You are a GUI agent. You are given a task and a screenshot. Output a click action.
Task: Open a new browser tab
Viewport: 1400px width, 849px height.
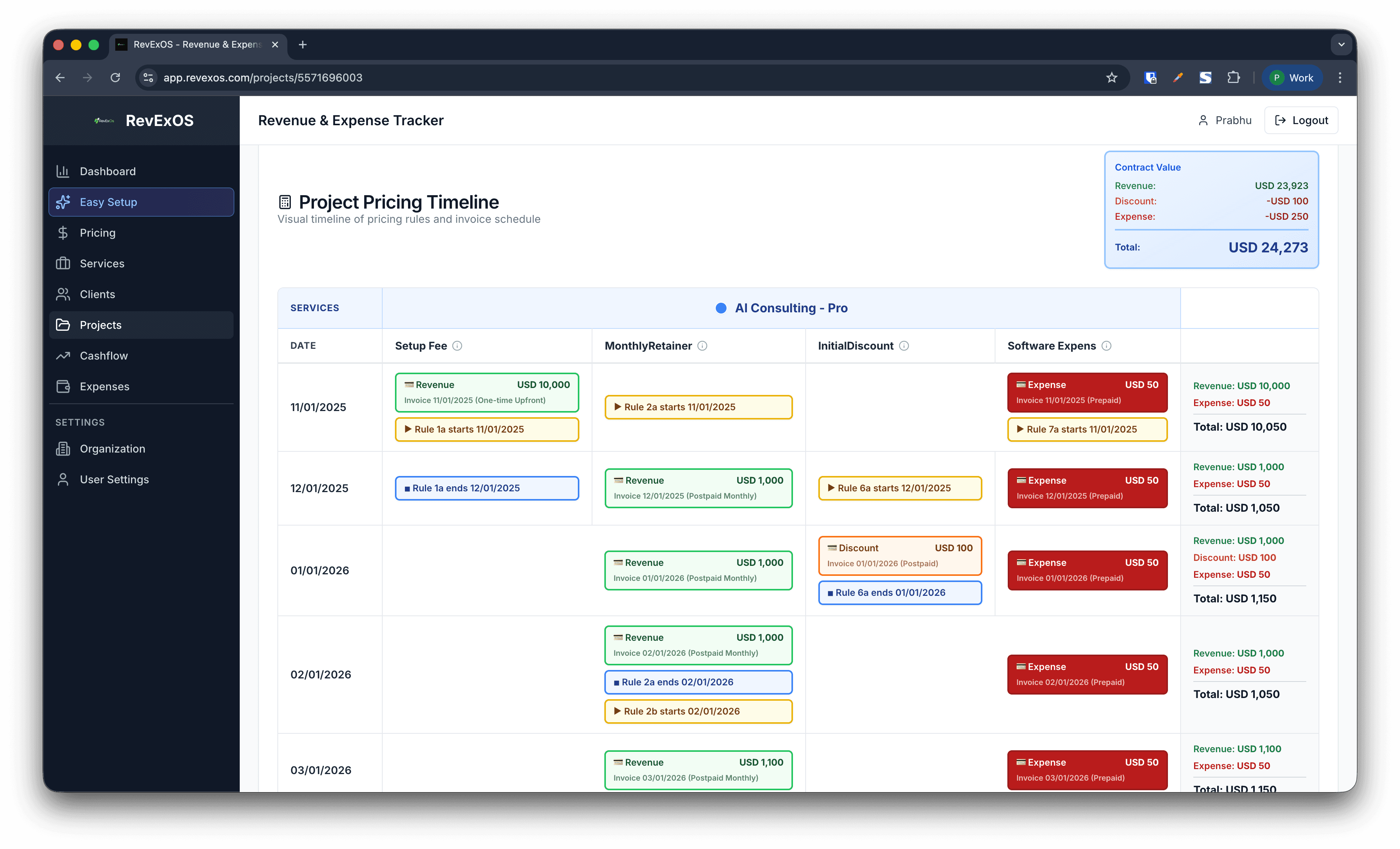pyautogui.click(x=303, y=44)
